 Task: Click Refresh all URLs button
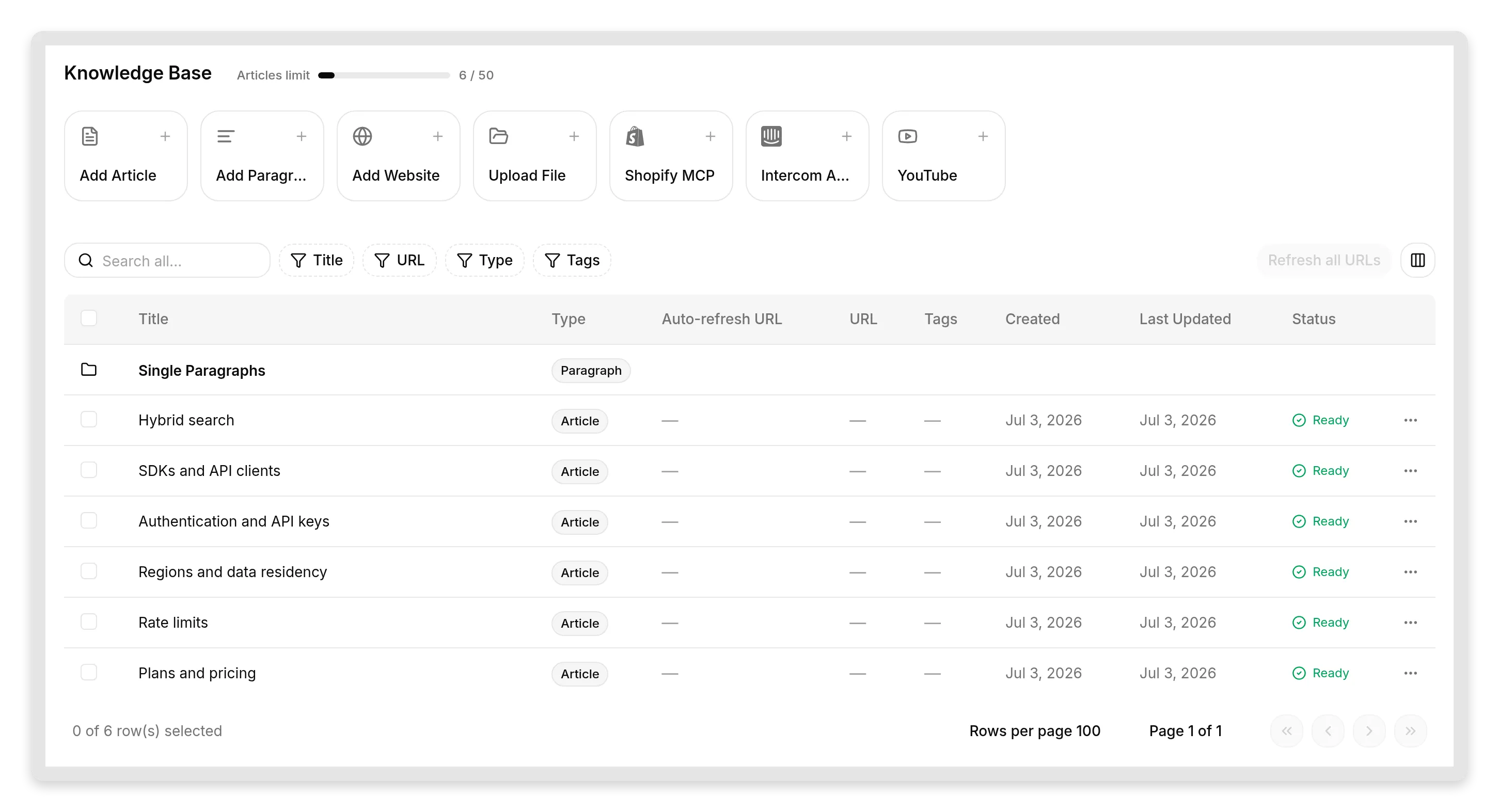(x=1324, y=260)
